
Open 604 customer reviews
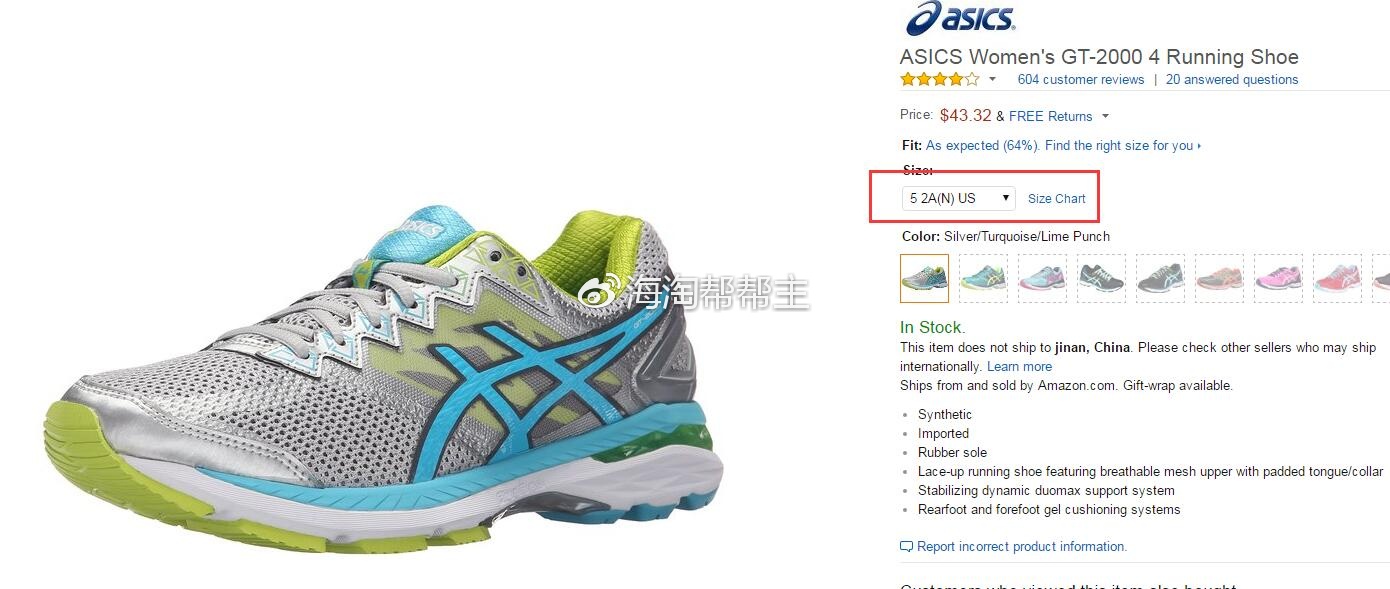(1080, 79)
